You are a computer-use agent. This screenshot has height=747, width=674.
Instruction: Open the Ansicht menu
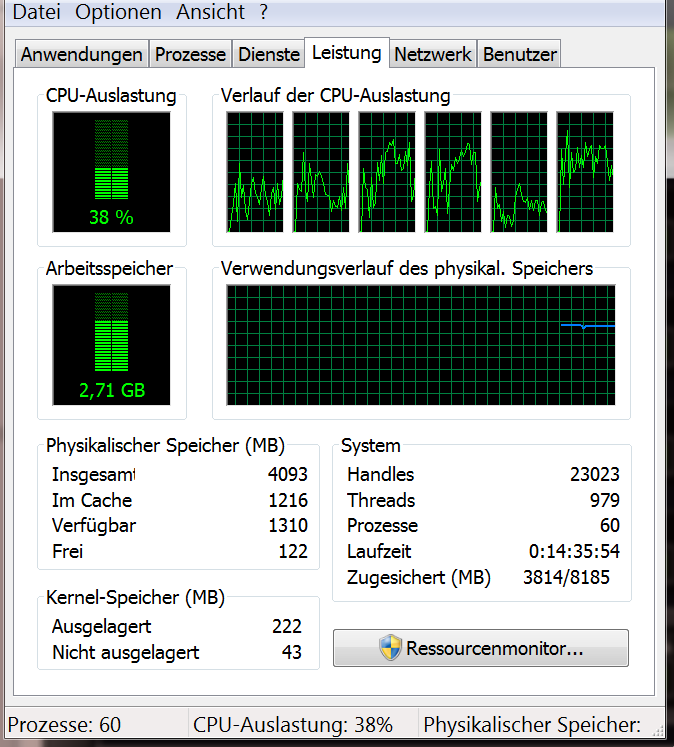[210, 12]
